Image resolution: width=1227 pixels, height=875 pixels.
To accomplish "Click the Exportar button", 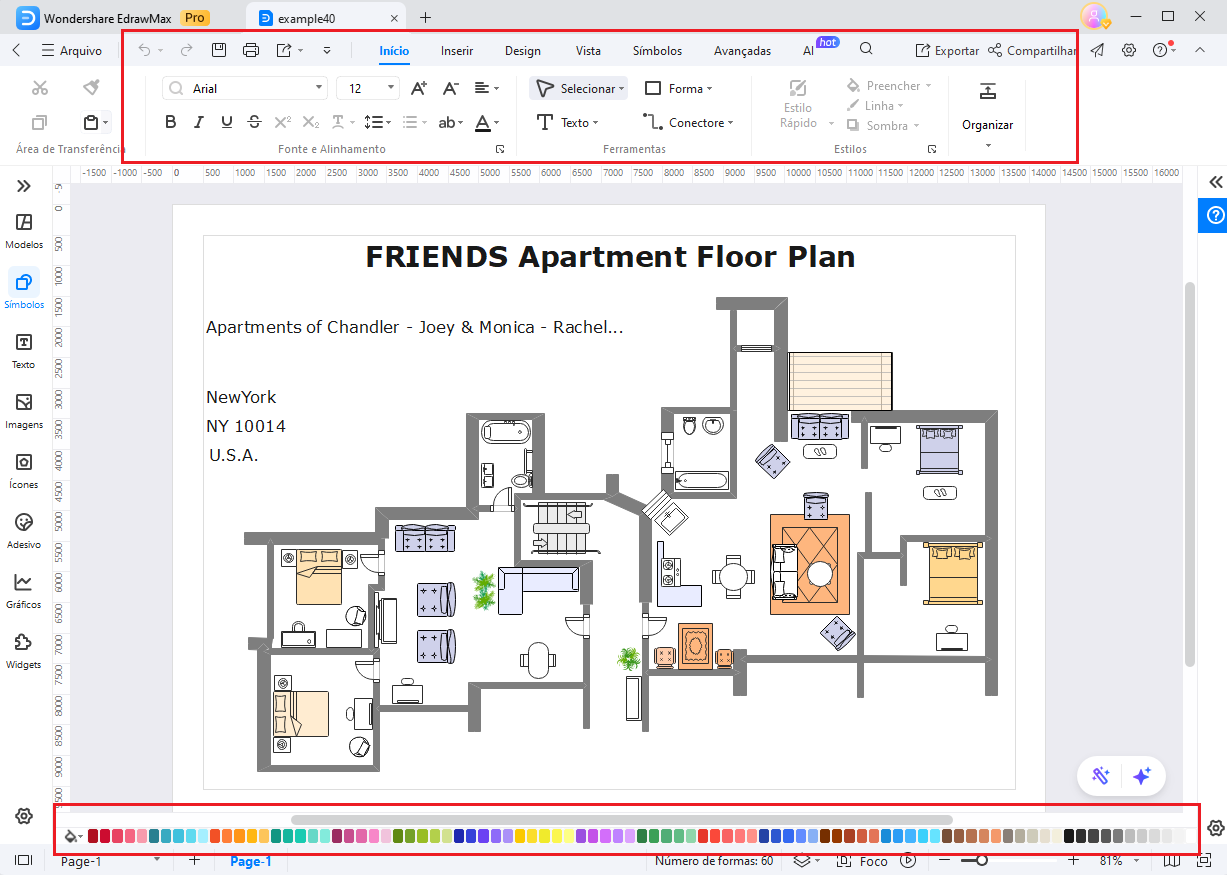I will coord(947,50).
